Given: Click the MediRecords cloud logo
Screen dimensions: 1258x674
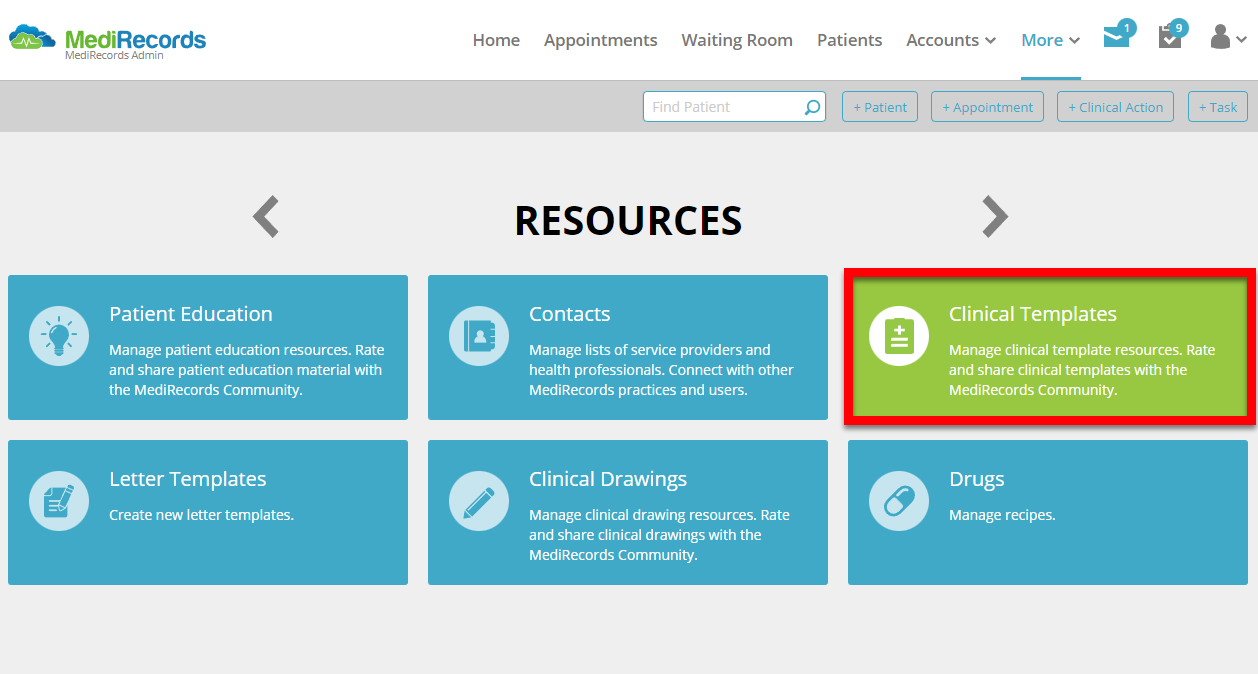Looking at the screenshot, I should [32, 39].
